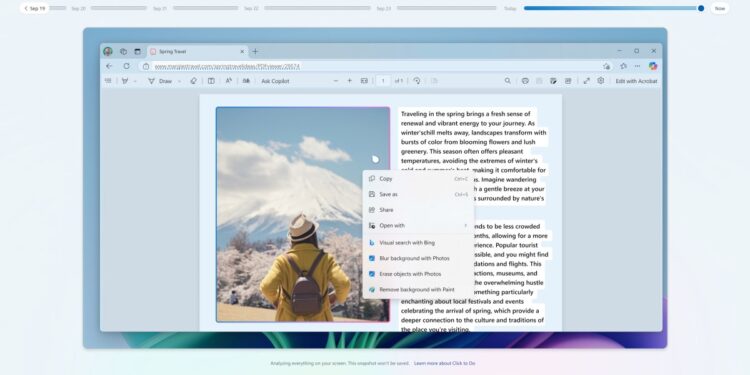Fit the PDF to page width
Image resolution: width=750 pixels, height=375 pixels.
pyautogui.click(x=364, y=81)
